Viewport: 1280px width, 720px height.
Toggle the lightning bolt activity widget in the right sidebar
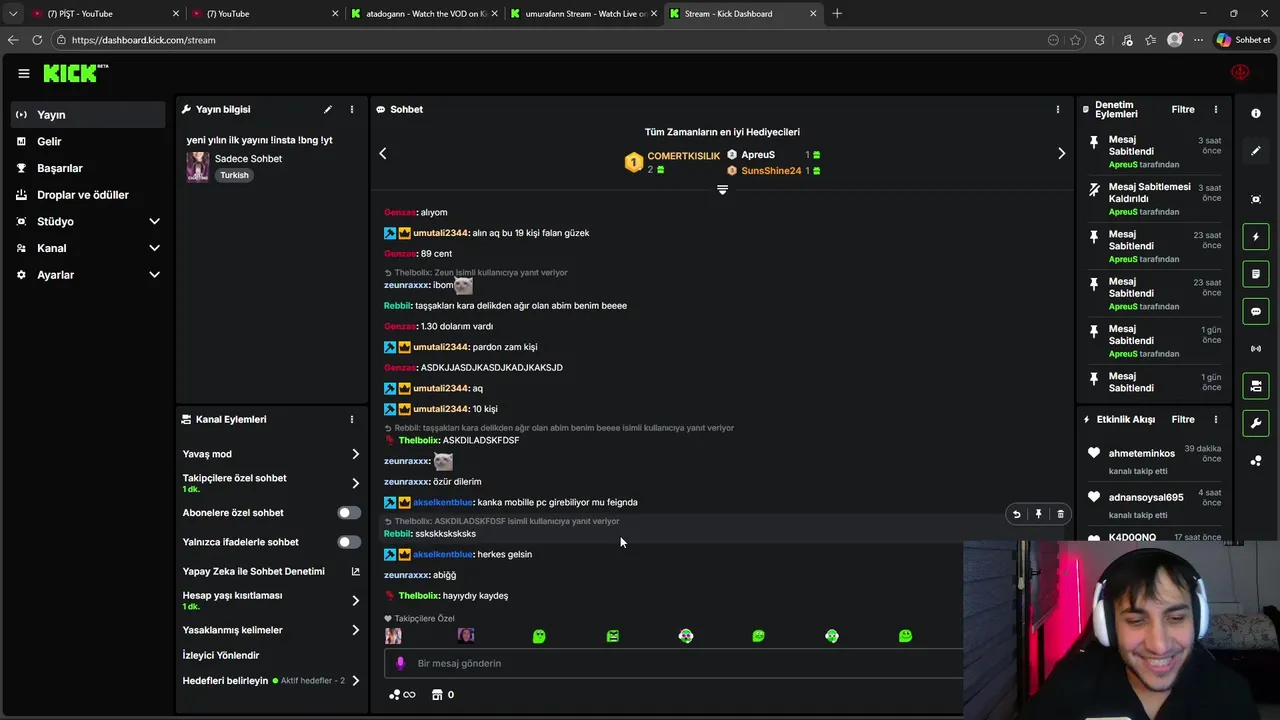[1256, 237]
